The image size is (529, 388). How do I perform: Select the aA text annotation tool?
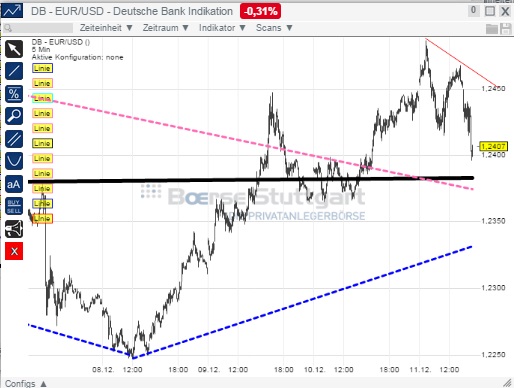tap(14, 184)
